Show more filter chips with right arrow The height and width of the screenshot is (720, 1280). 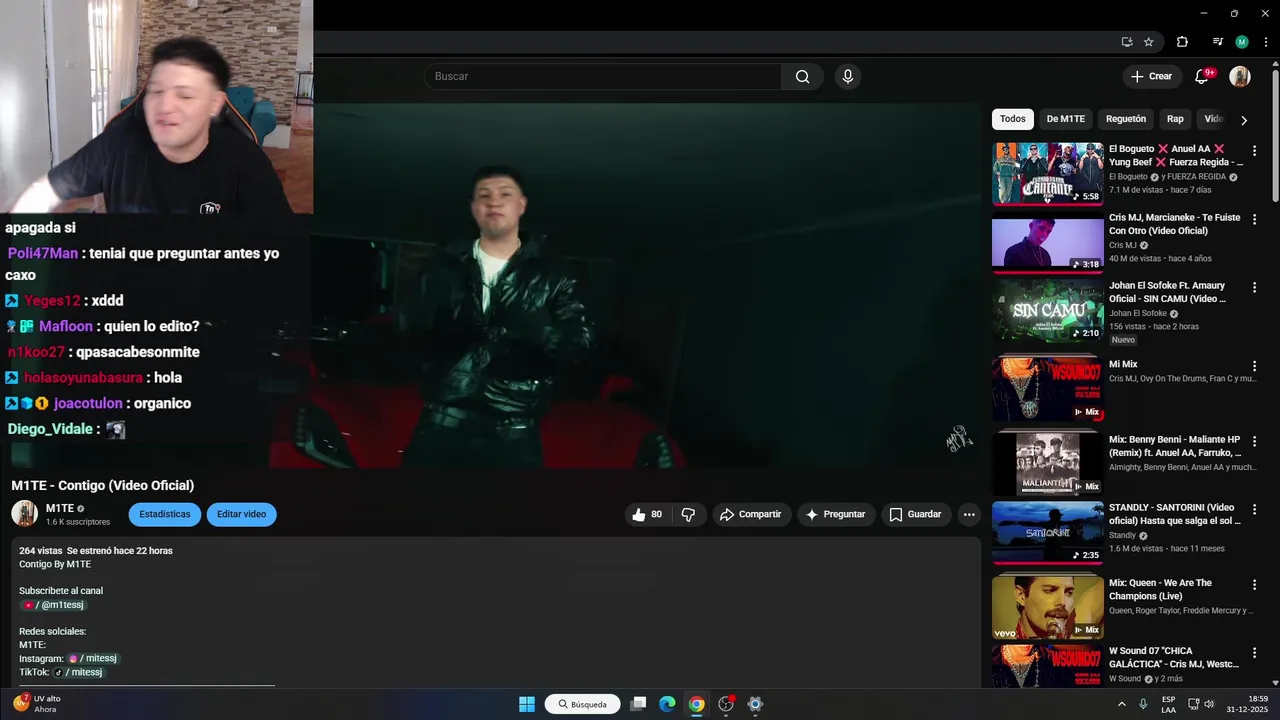[1243, 120]
